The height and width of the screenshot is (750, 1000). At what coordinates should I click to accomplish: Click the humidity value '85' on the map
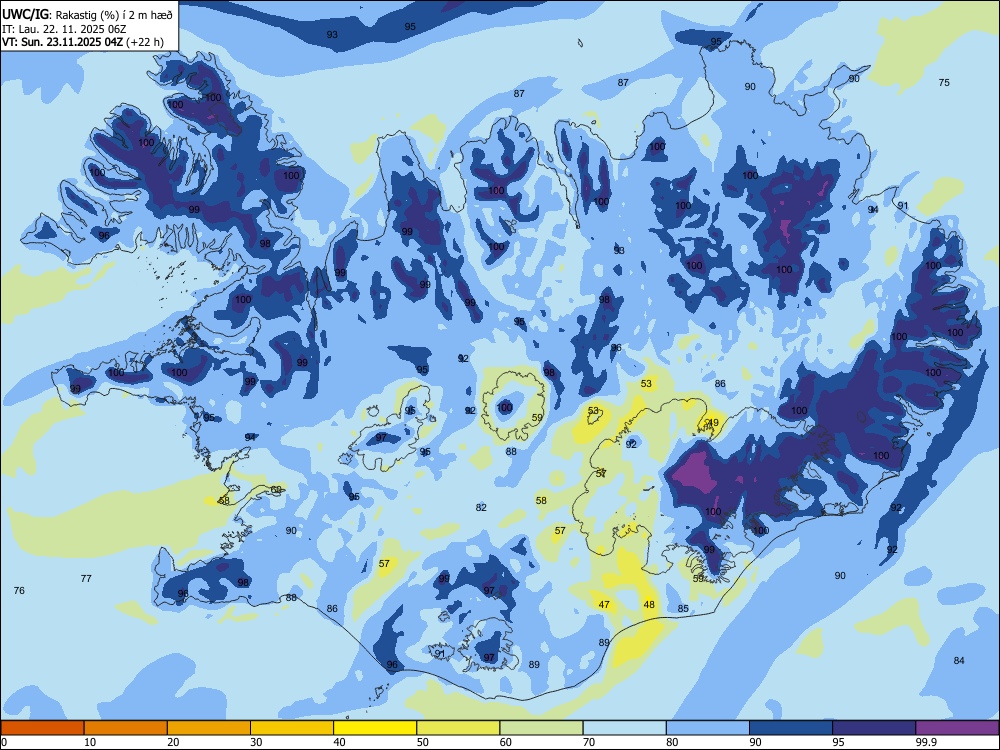(x=683, y=608)
